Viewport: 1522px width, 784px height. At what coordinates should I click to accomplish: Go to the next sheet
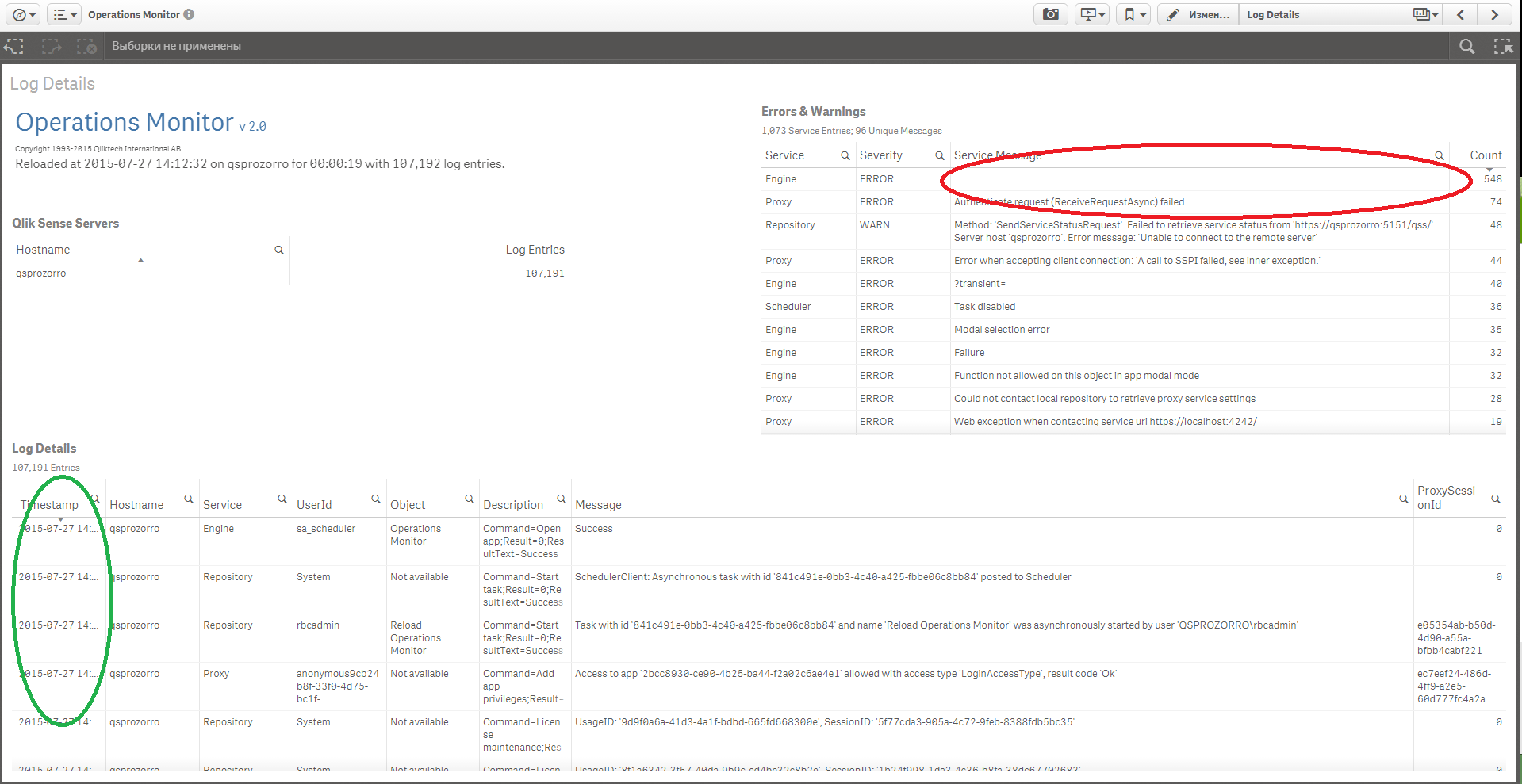(1494, 14)
